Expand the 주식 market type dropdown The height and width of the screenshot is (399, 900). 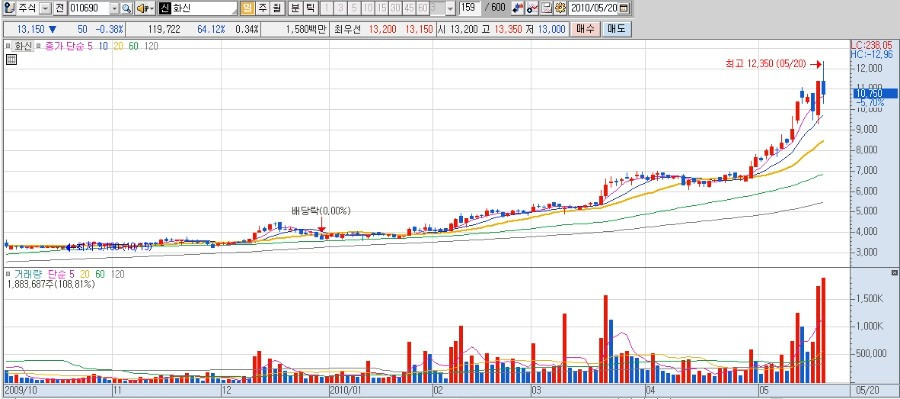pos(45,8)
